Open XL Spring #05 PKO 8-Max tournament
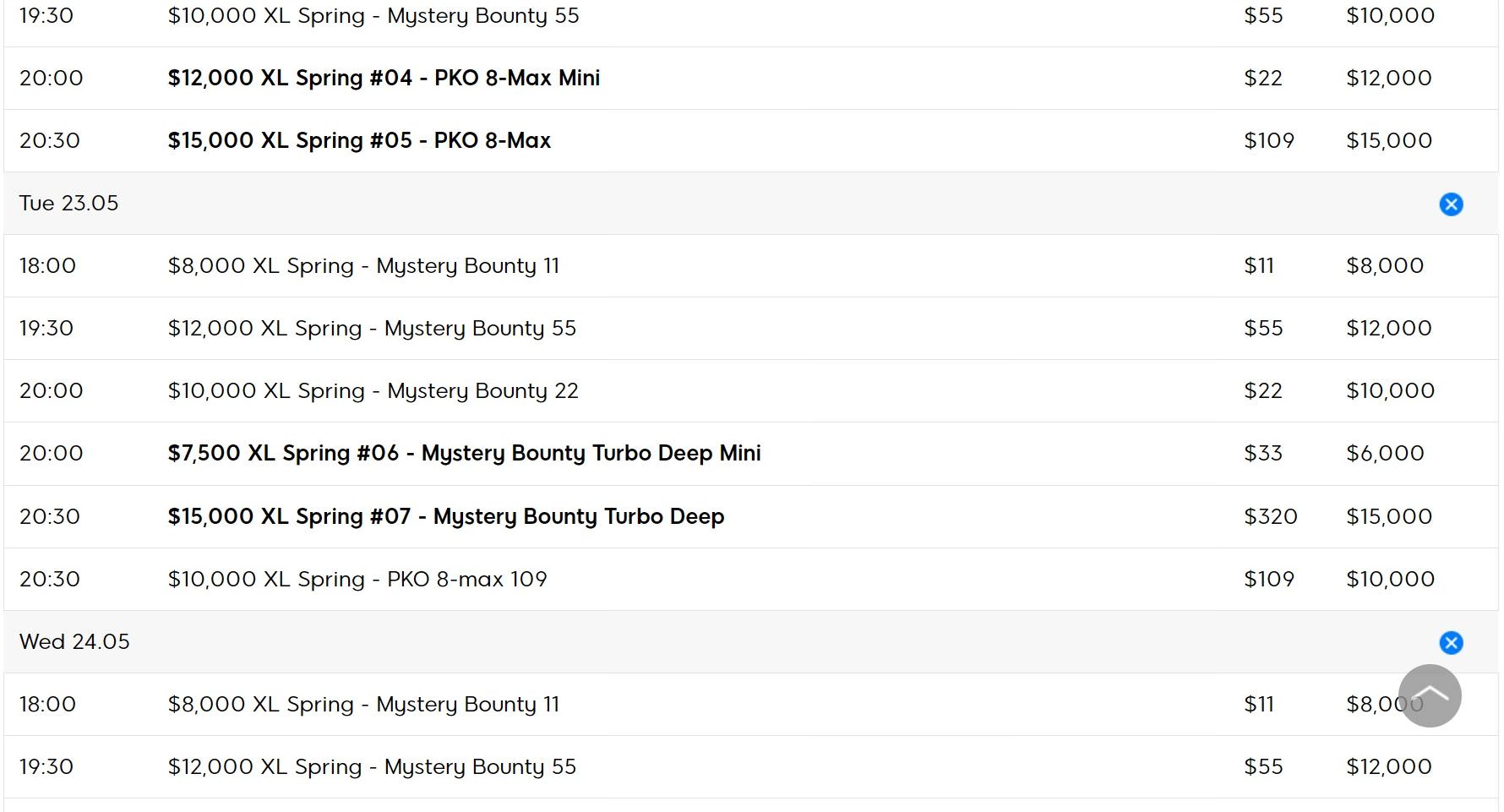Viewport: 1504px width, 812px height. click(359, 140)
